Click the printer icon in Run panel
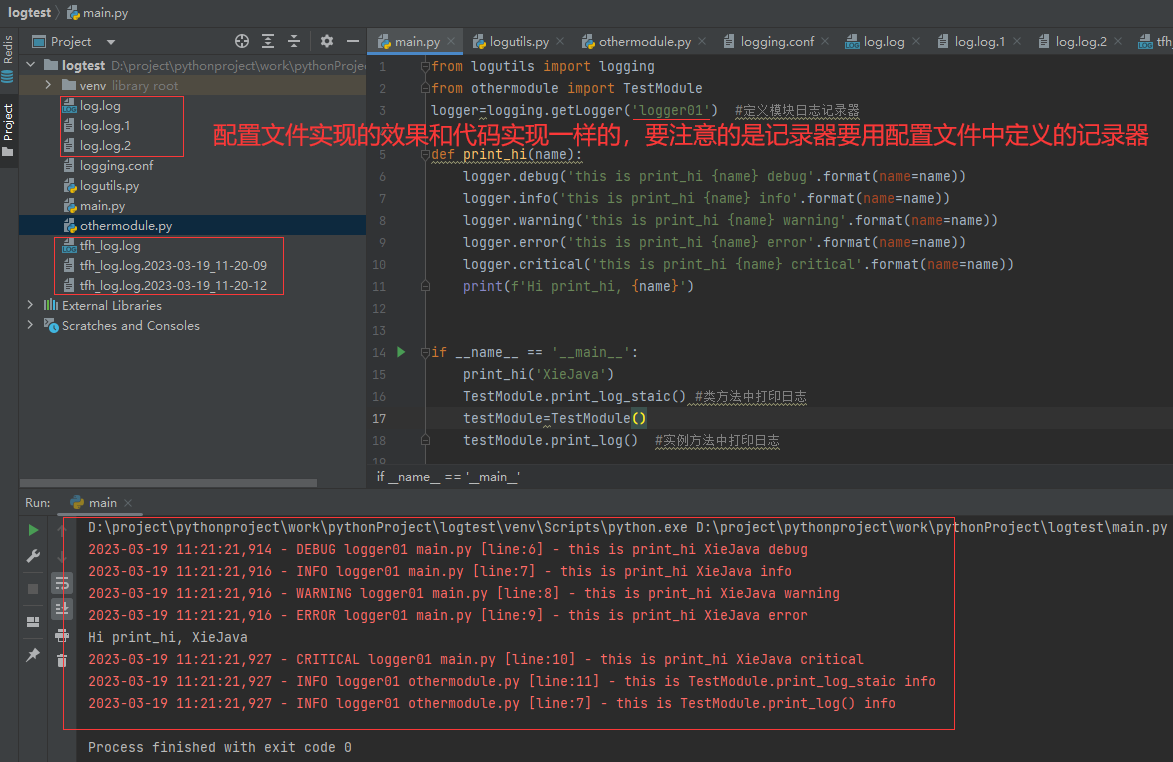The height and width of the screenshot is (762, 1173). point(62,634)
